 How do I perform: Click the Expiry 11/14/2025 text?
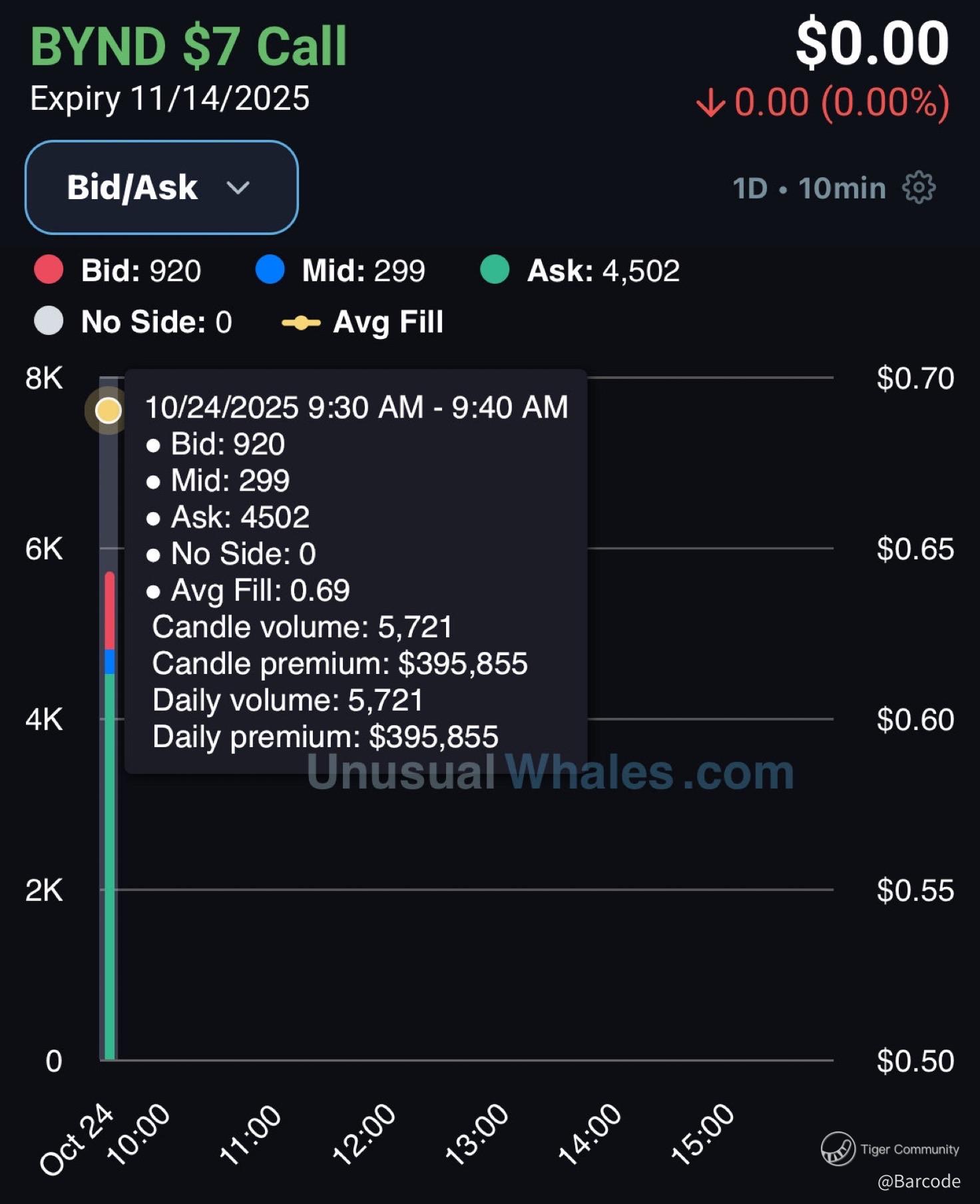[x=170, y=99]
